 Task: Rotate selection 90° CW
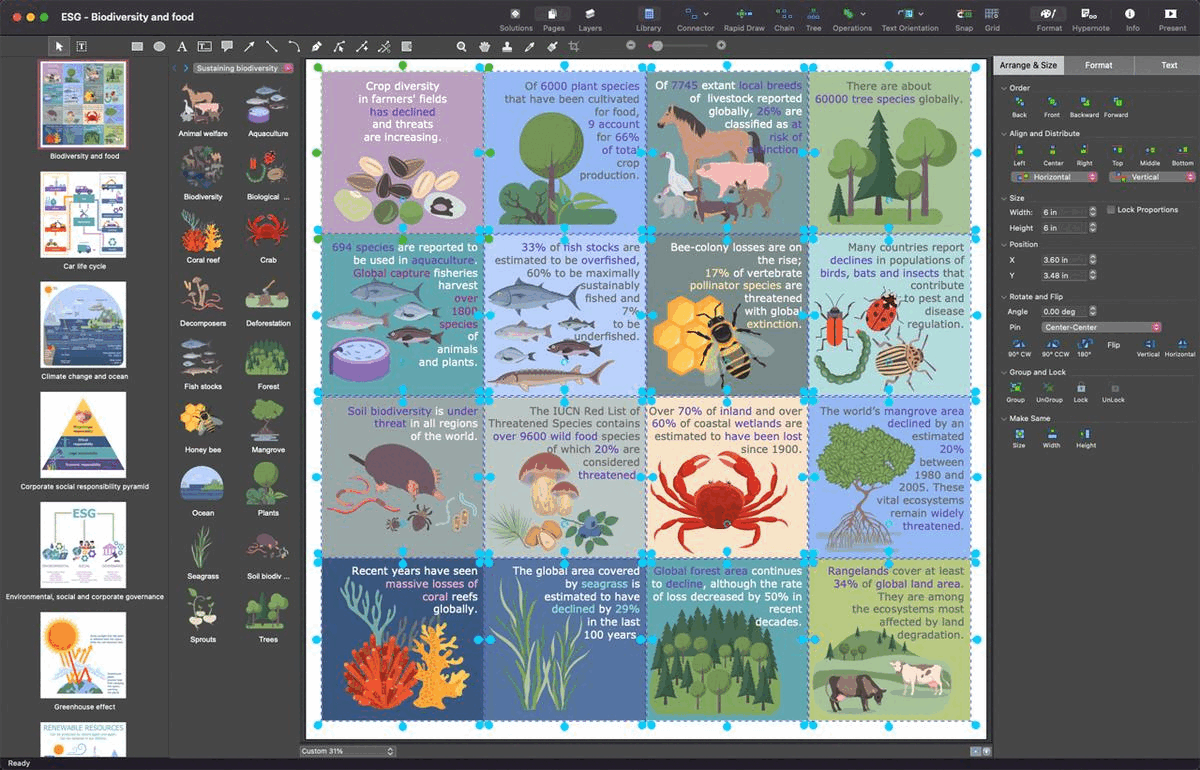click(1019, 343)
